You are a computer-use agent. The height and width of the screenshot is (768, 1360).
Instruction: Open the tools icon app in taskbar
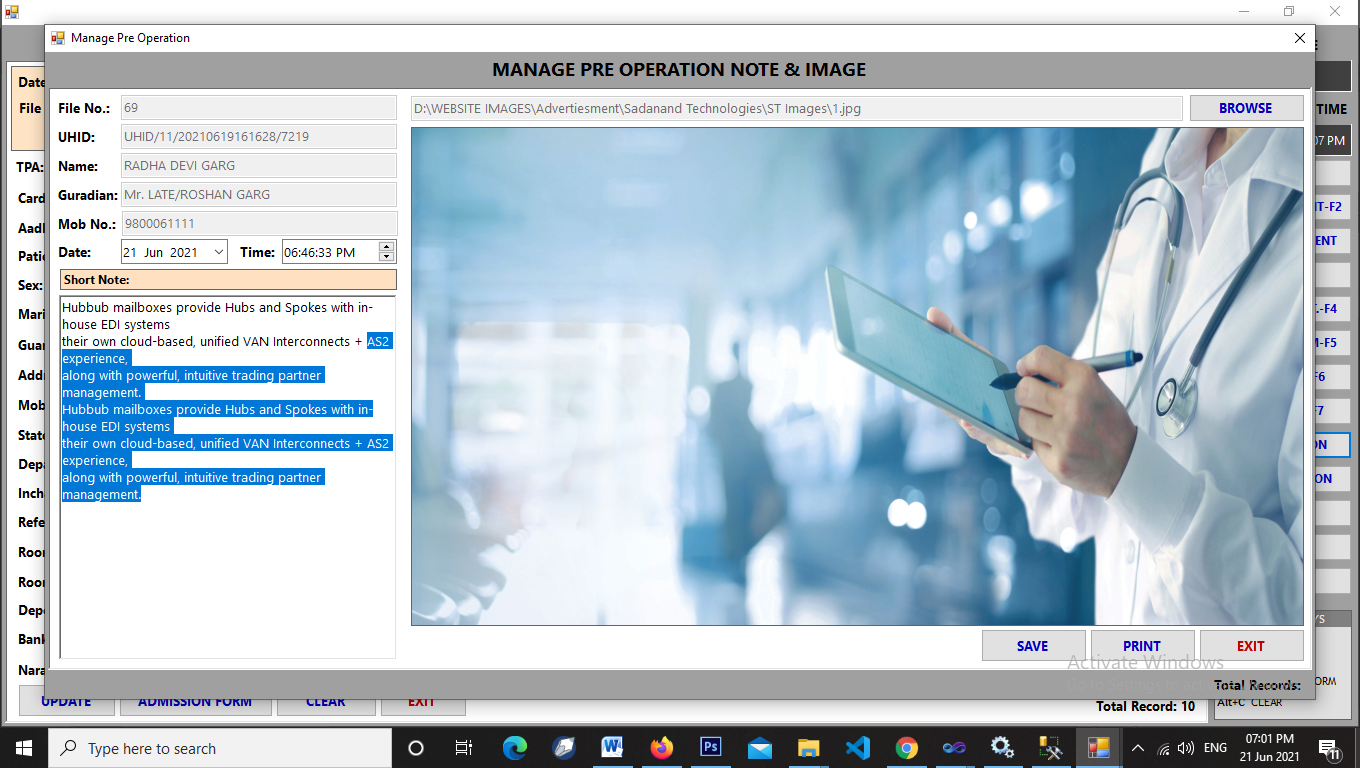click(x=1050, y=748)
